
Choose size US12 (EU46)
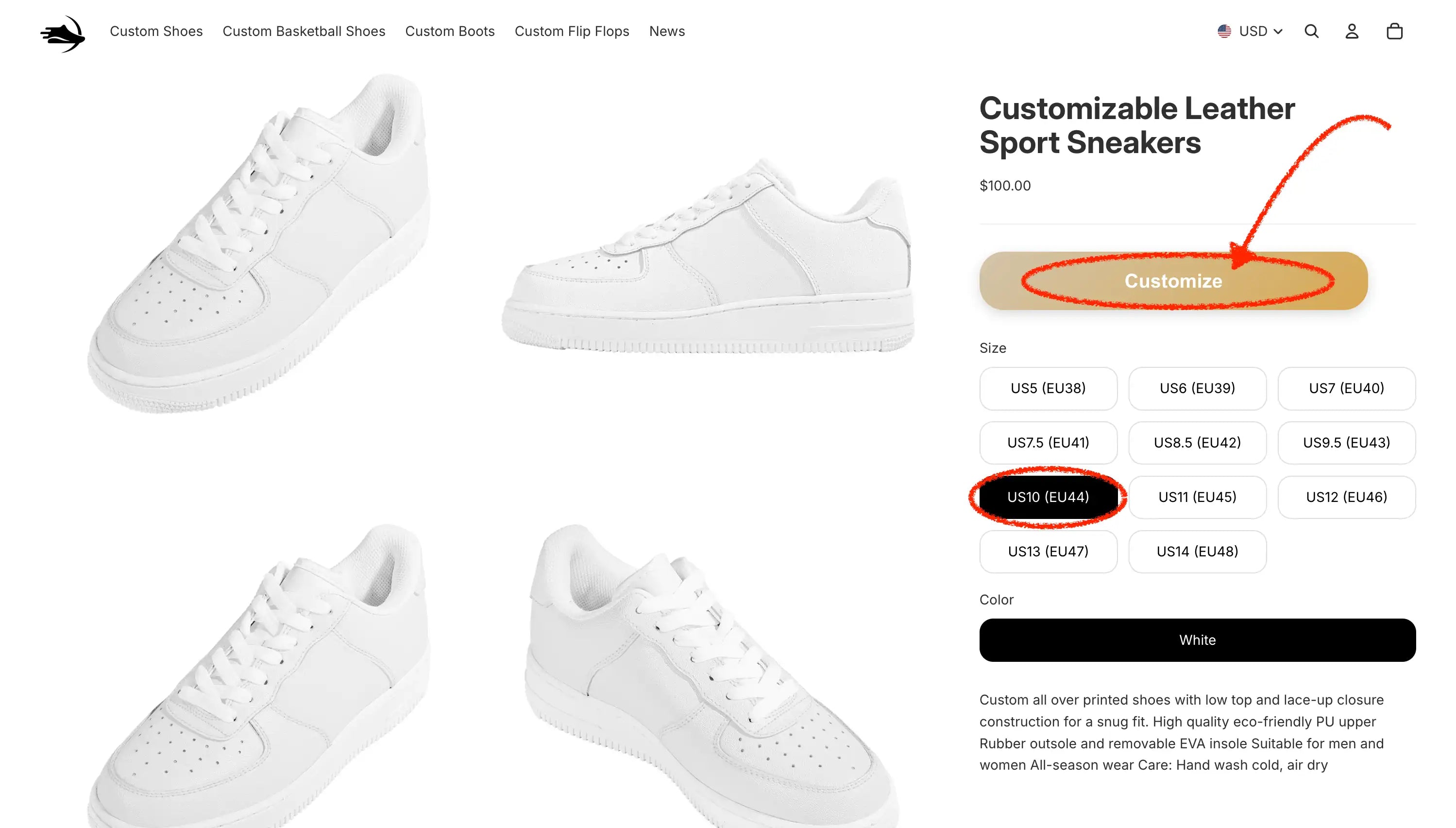1346,497
